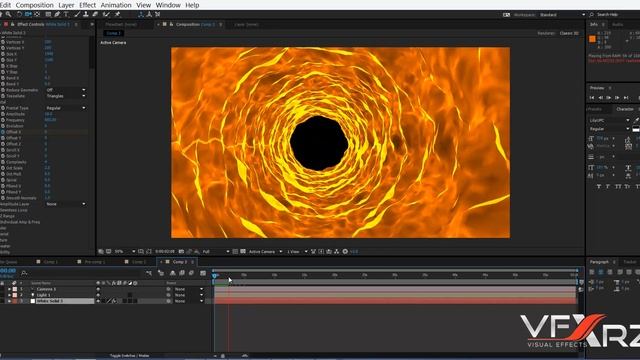This screenshot has width=640, height=360.
Task: Open parent dropdown for Camera 1 layer
Action: pos(189,289)
